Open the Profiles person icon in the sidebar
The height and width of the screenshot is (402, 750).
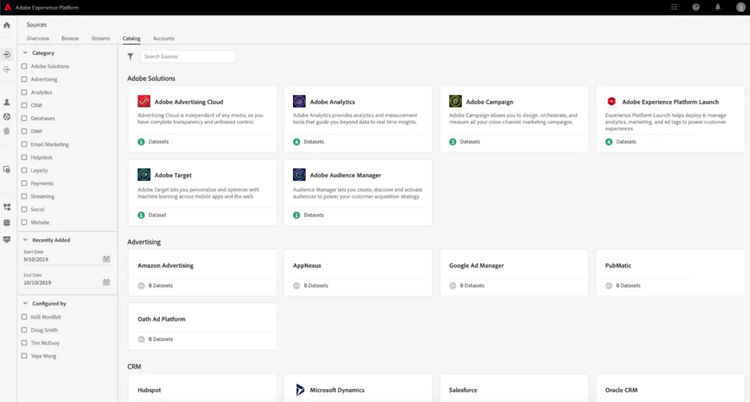point(7,102)
